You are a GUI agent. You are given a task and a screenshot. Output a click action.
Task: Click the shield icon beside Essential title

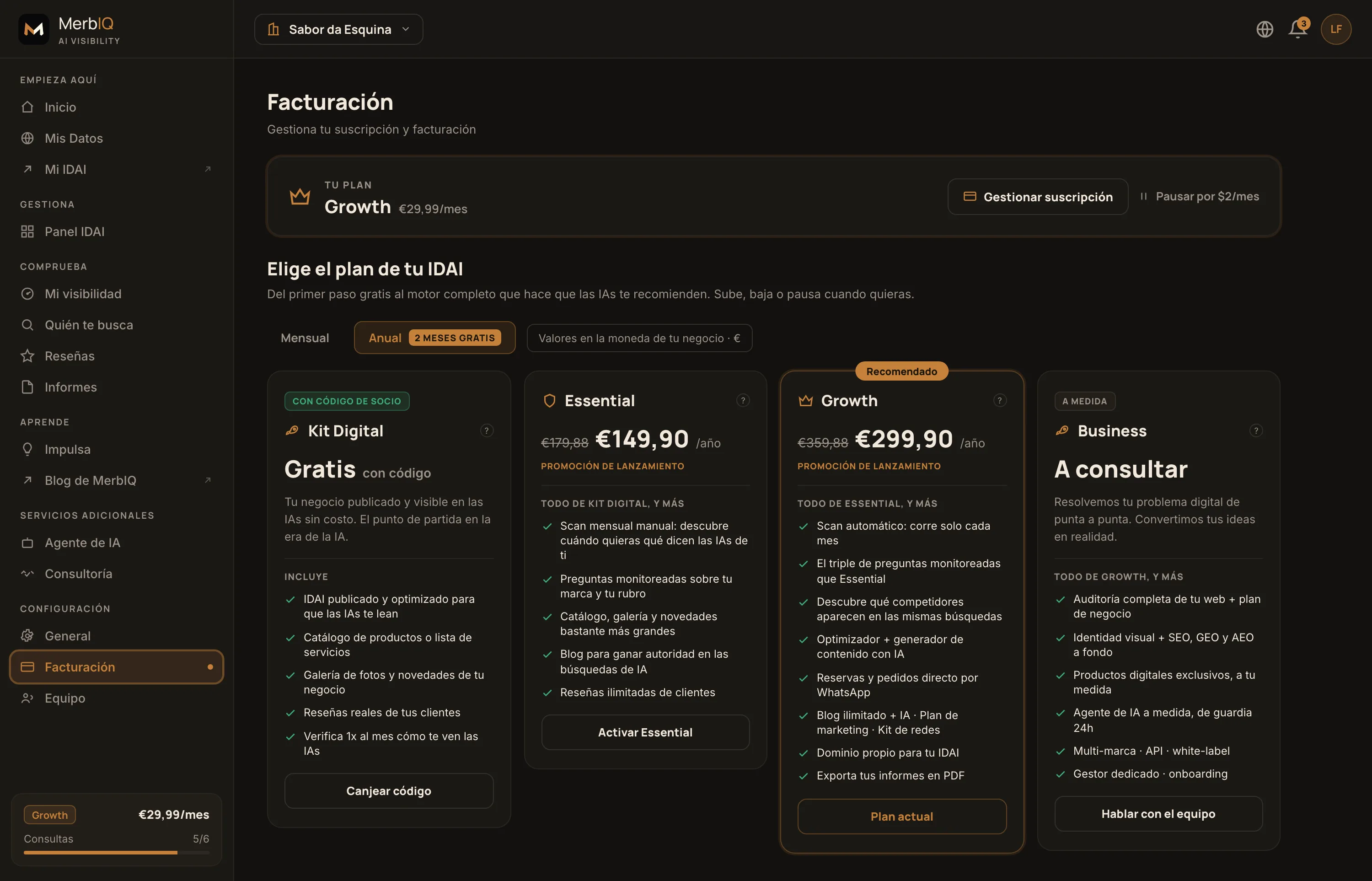(550, 401)
